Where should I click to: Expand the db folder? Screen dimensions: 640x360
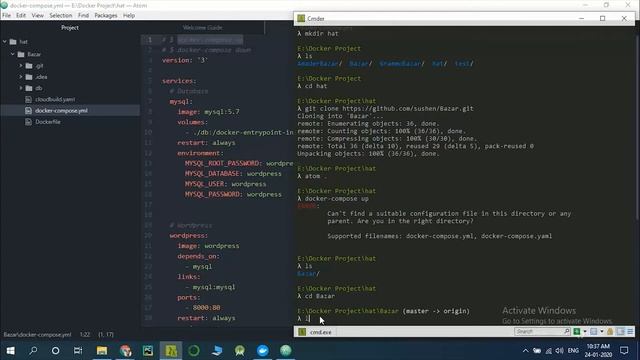coord(21,88)
